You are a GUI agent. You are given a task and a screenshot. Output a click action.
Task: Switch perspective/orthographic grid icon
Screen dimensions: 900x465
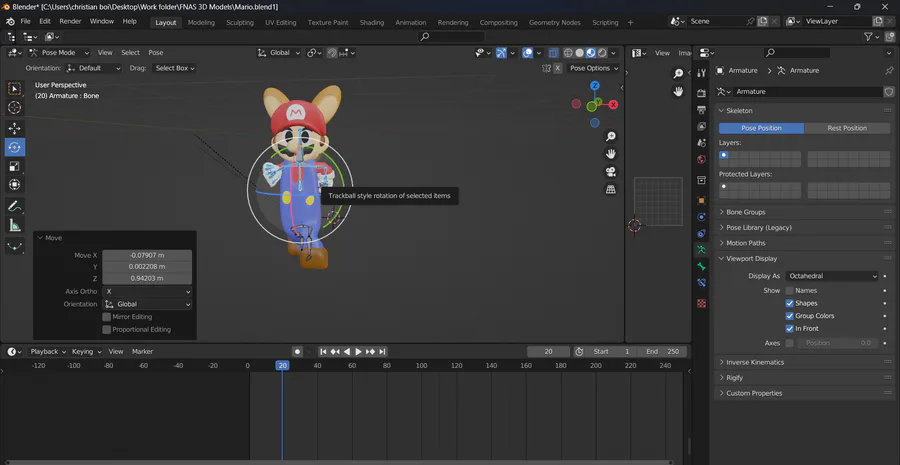click(611, 189)
